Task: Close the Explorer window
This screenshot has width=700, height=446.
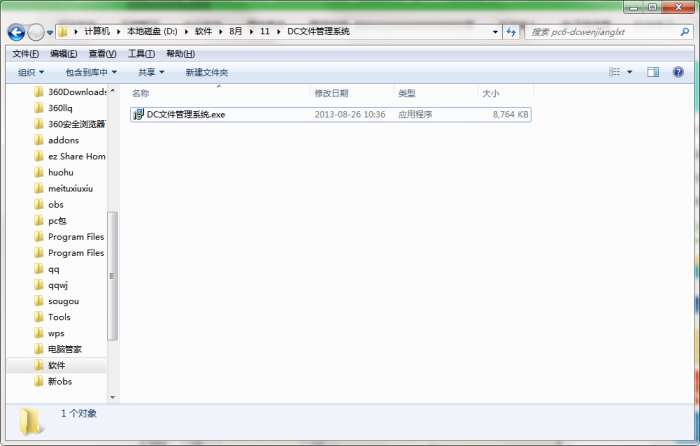Action: pyautogui.click(x=678, y=7)
